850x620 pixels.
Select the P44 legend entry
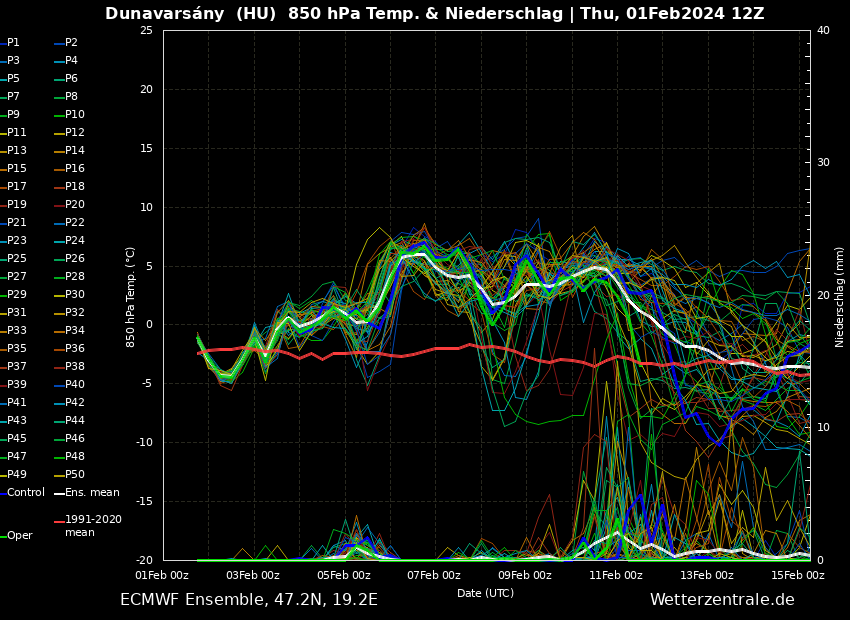(x=75, y=421)
